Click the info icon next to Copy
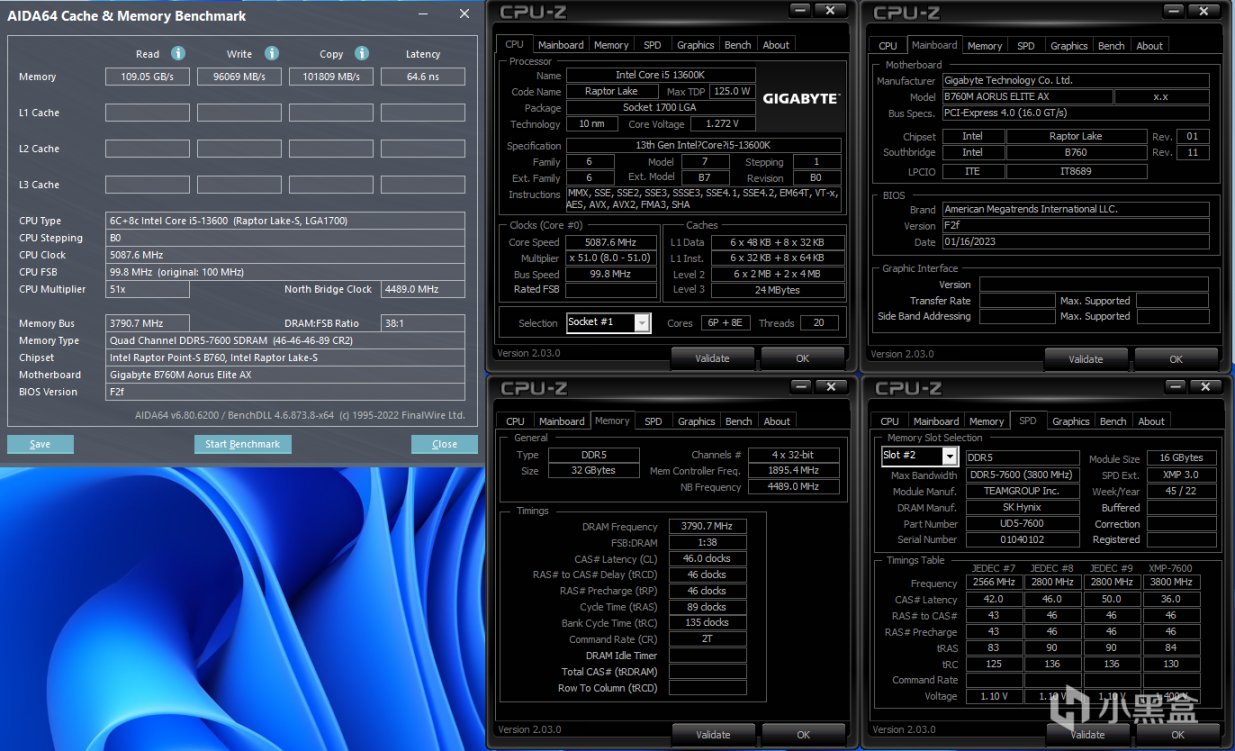The width and height of the screenshot is (1235, 751). 362,54
